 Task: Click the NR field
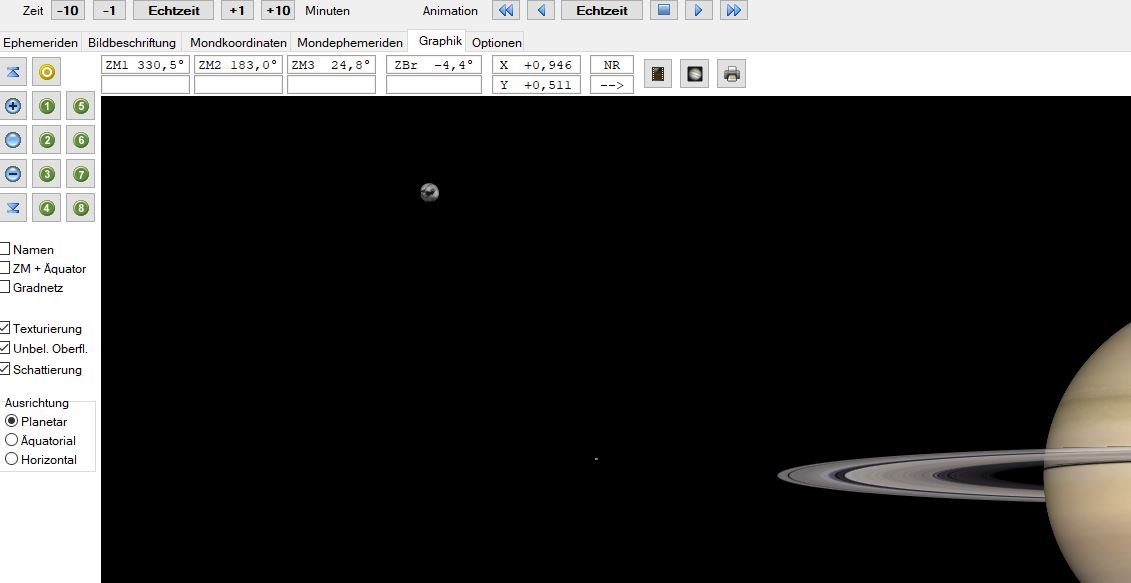[x=612, y=65]
